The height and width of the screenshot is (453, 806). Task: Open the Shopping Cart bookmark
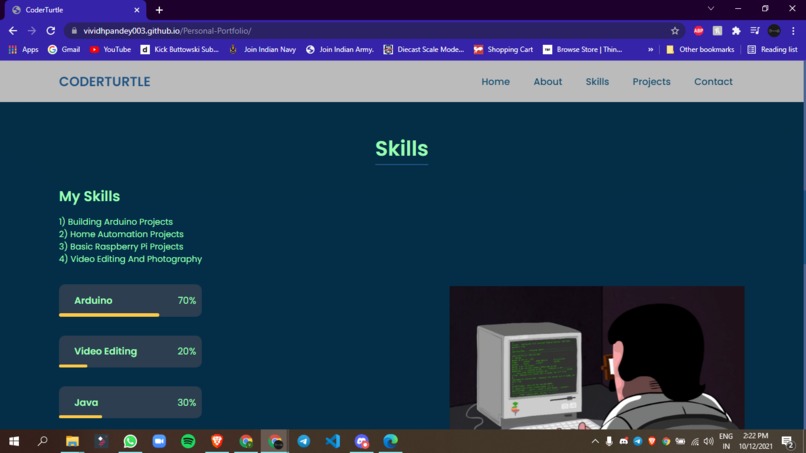[x=503, y=49]
